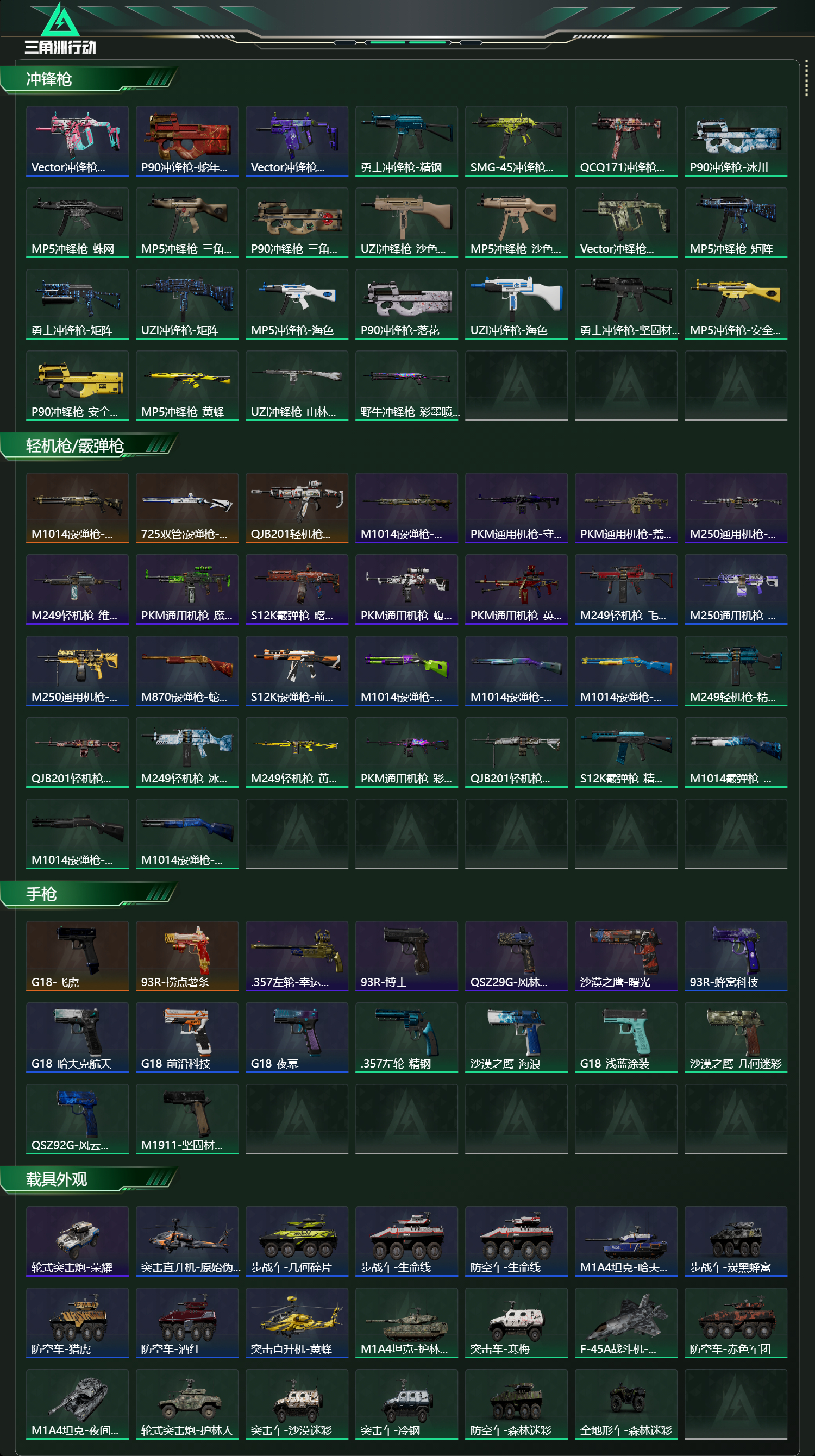Select the MP5冲锋枪-蛛网 skin
The height and width of the screenshot is (1456, 815).
(x=78, y=223)
